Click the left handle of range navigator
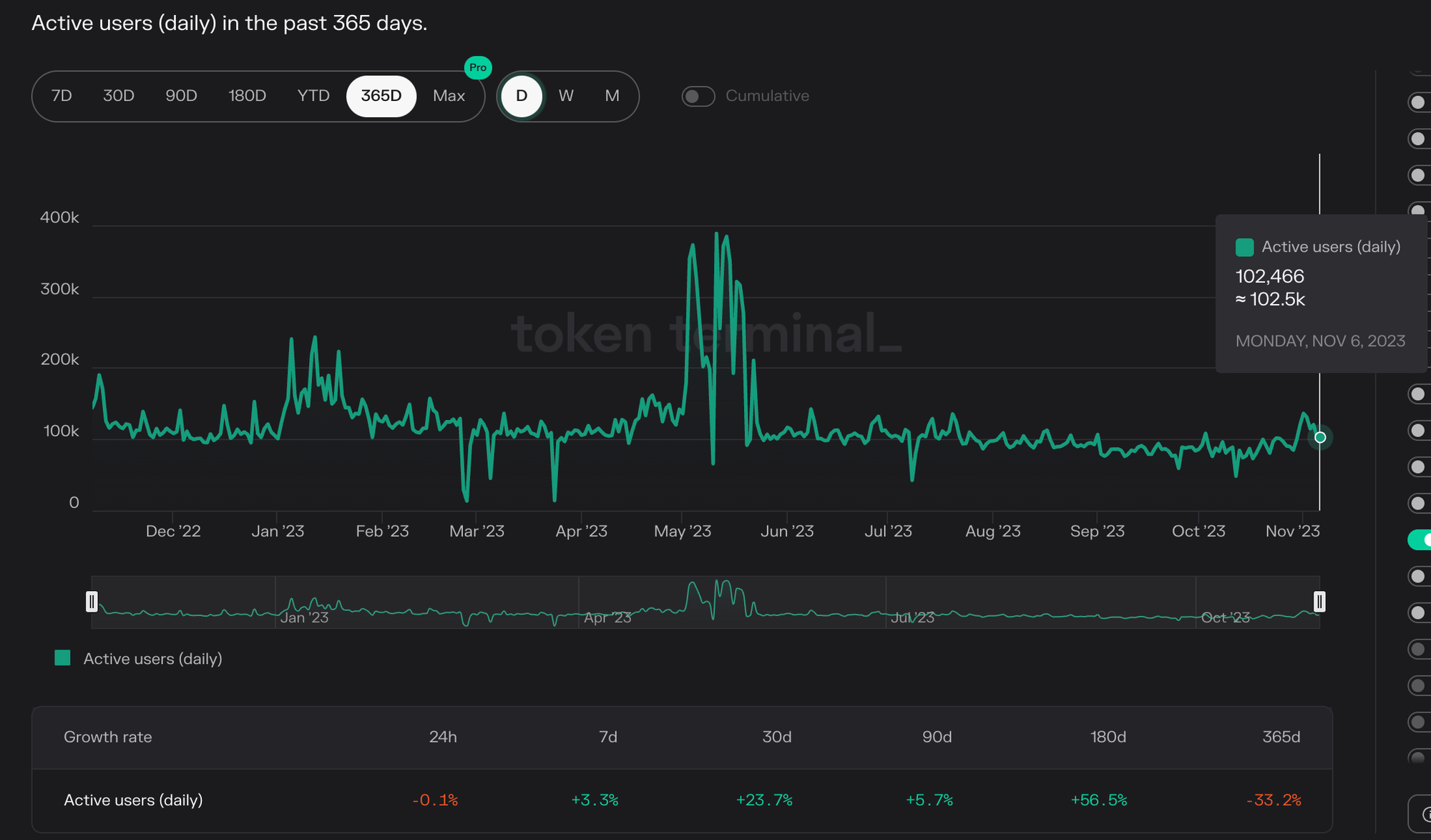 tap(92, 602)
